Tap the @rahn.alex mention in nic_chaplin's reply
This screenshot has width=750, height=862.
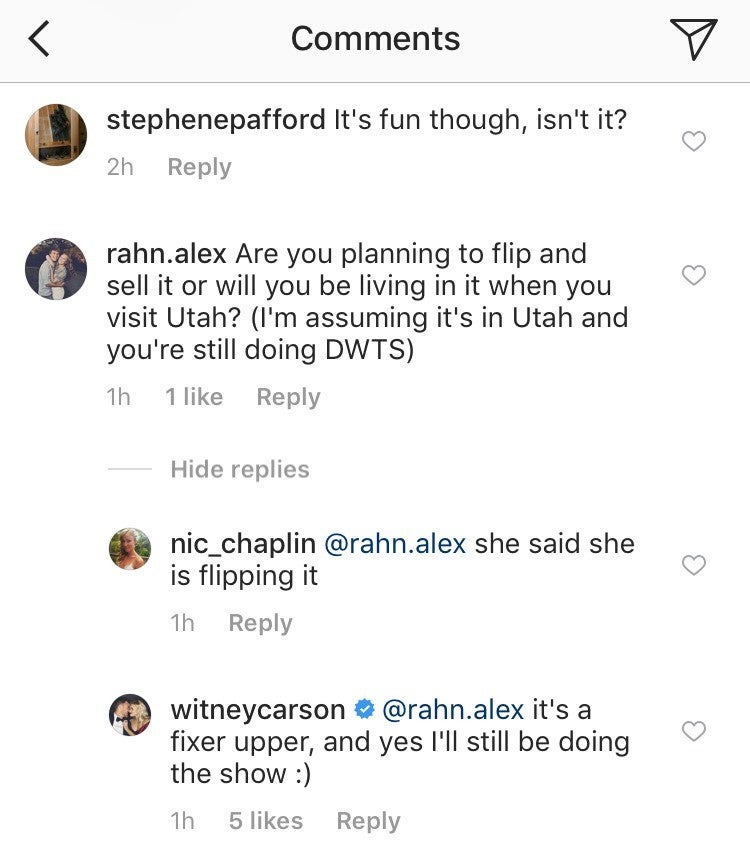click(396, 544)
